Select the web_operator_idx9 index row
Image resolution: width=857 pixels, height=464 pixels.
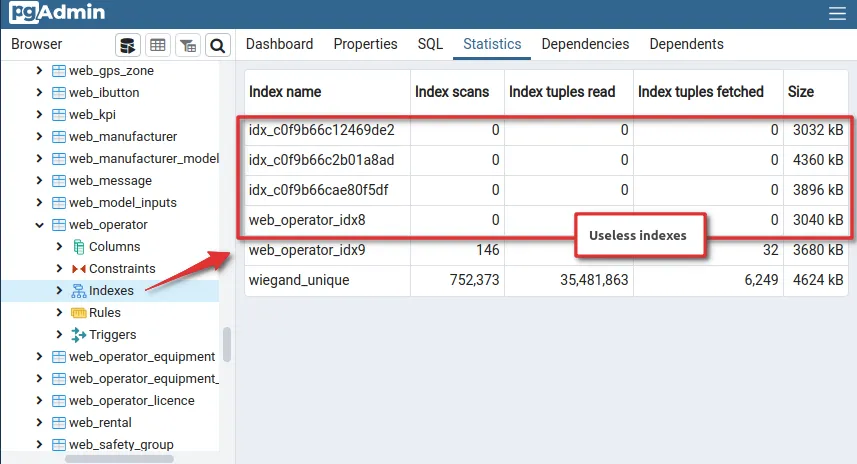point(546,250)
